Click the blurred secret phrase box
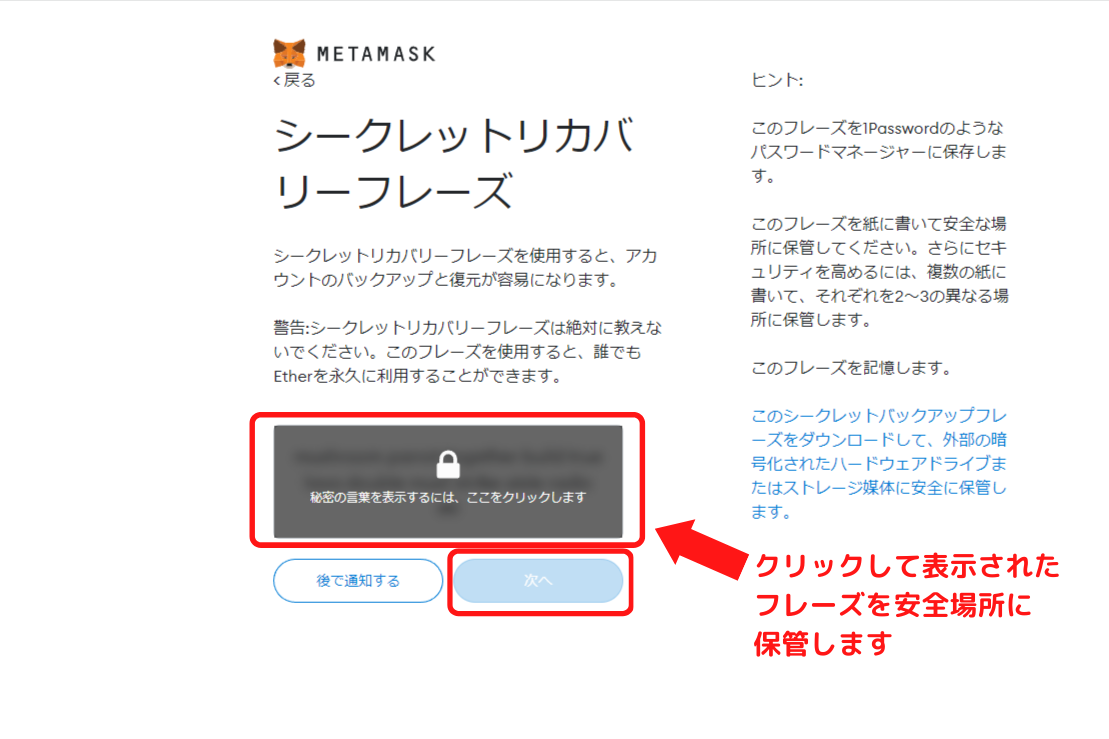Image resolution: width=1109 pixels, height=739 pixels. click(448, 481)
